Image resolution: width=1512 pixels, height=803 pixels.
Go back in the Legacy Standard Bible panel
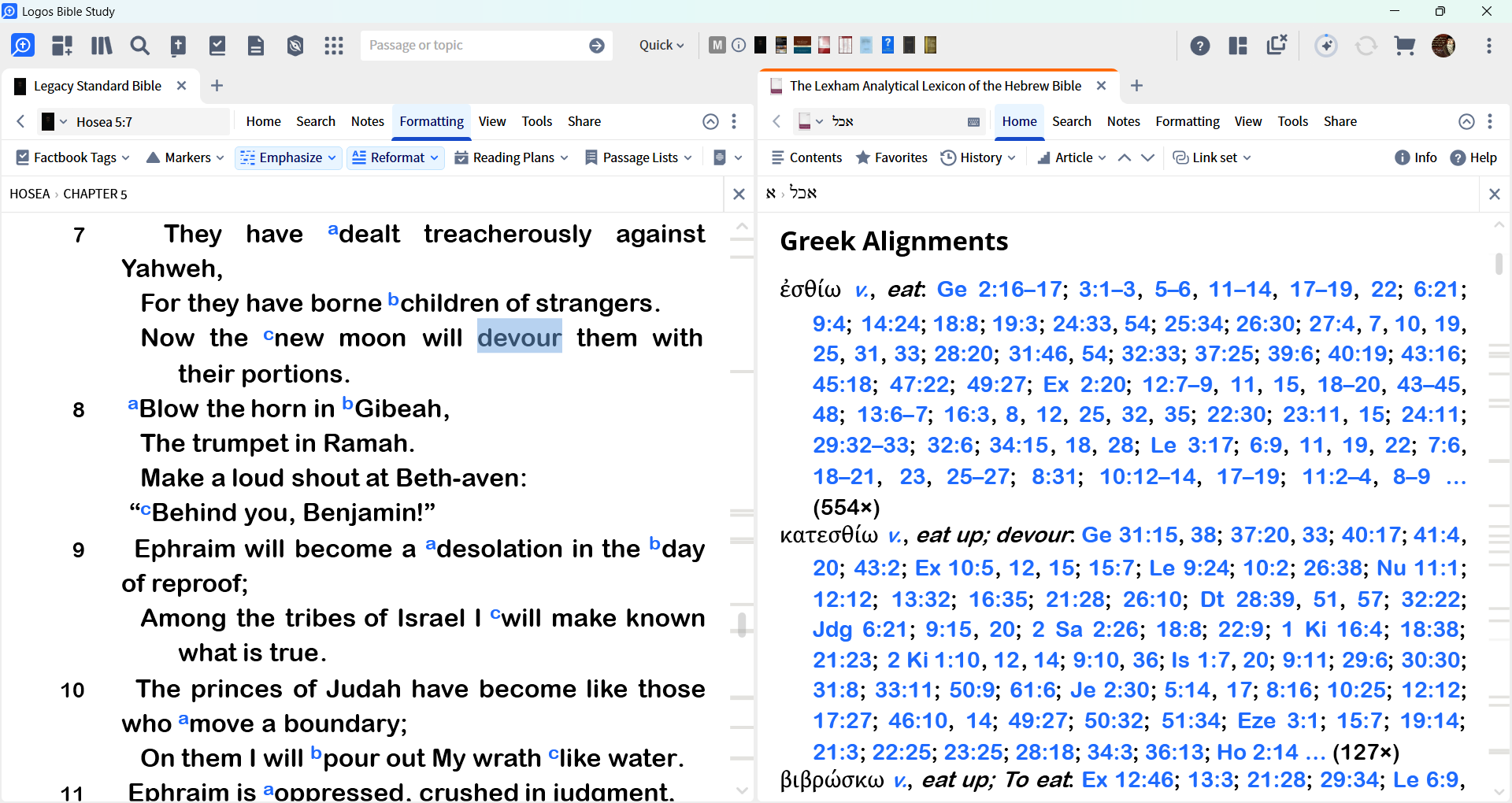pos(21,121)
